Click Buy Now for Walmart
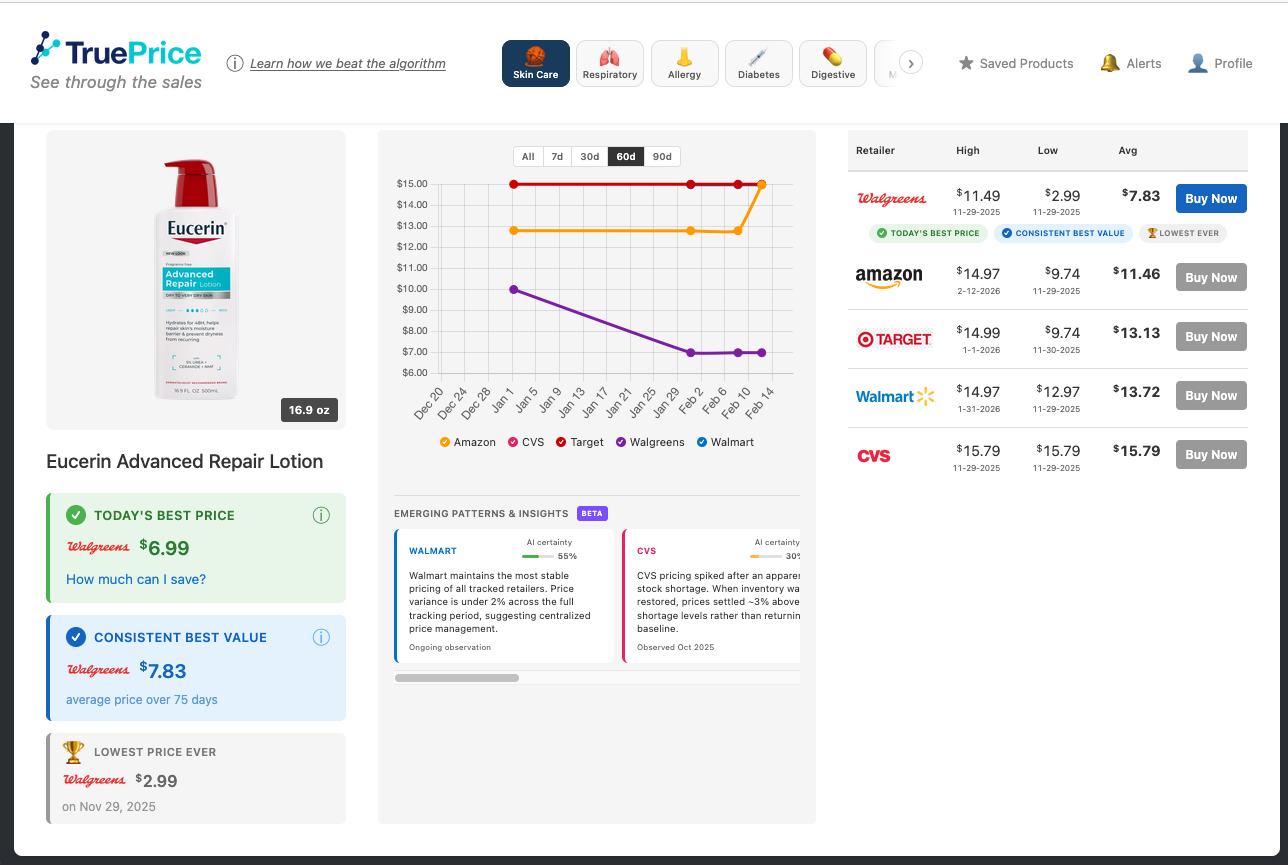Screen dimensions: 1288x865 (x=1211, y=396)
